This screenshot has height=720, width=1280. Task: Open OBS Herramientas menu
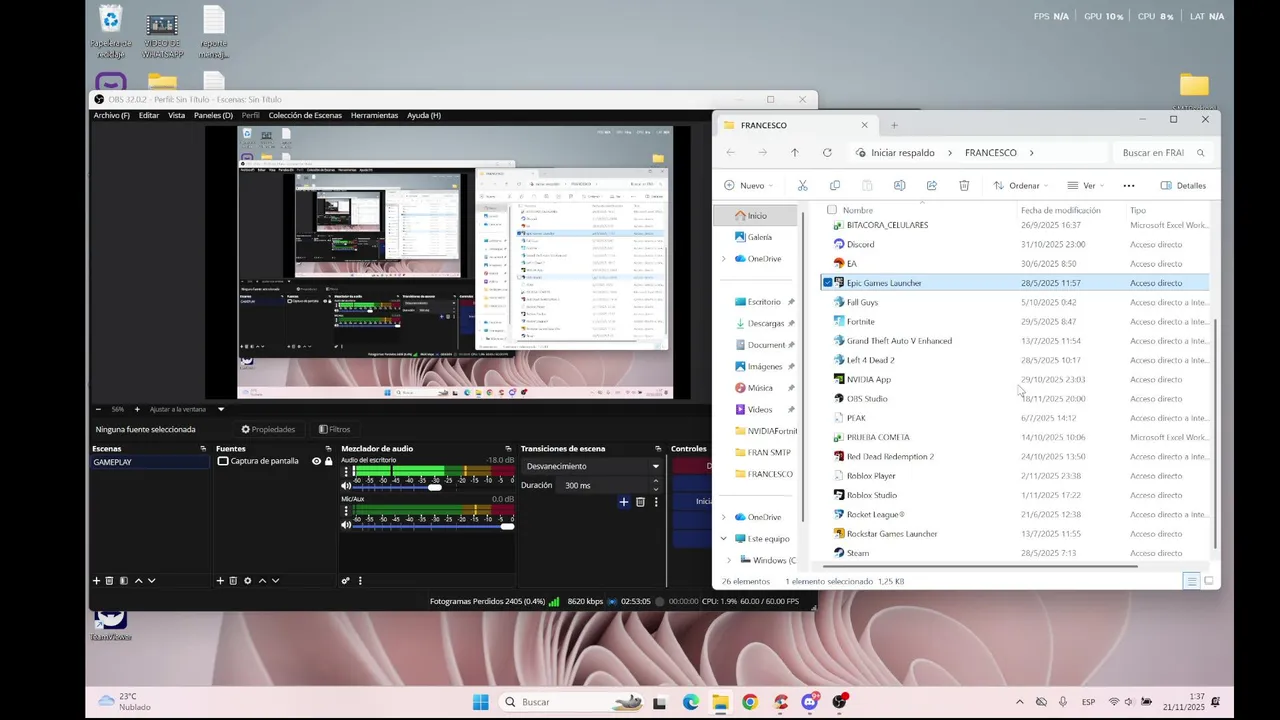tap(374, 115)
